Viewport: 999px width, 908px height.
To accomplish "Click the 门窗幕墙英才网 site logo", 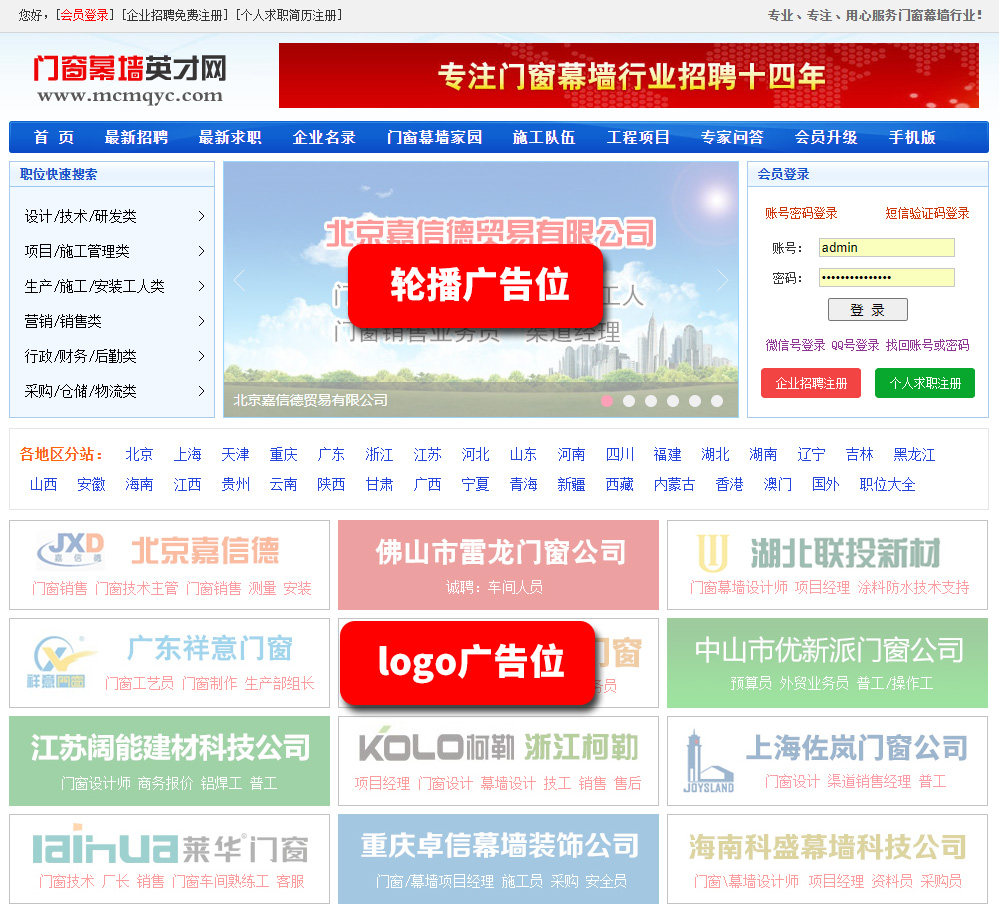I will point(129,78).
